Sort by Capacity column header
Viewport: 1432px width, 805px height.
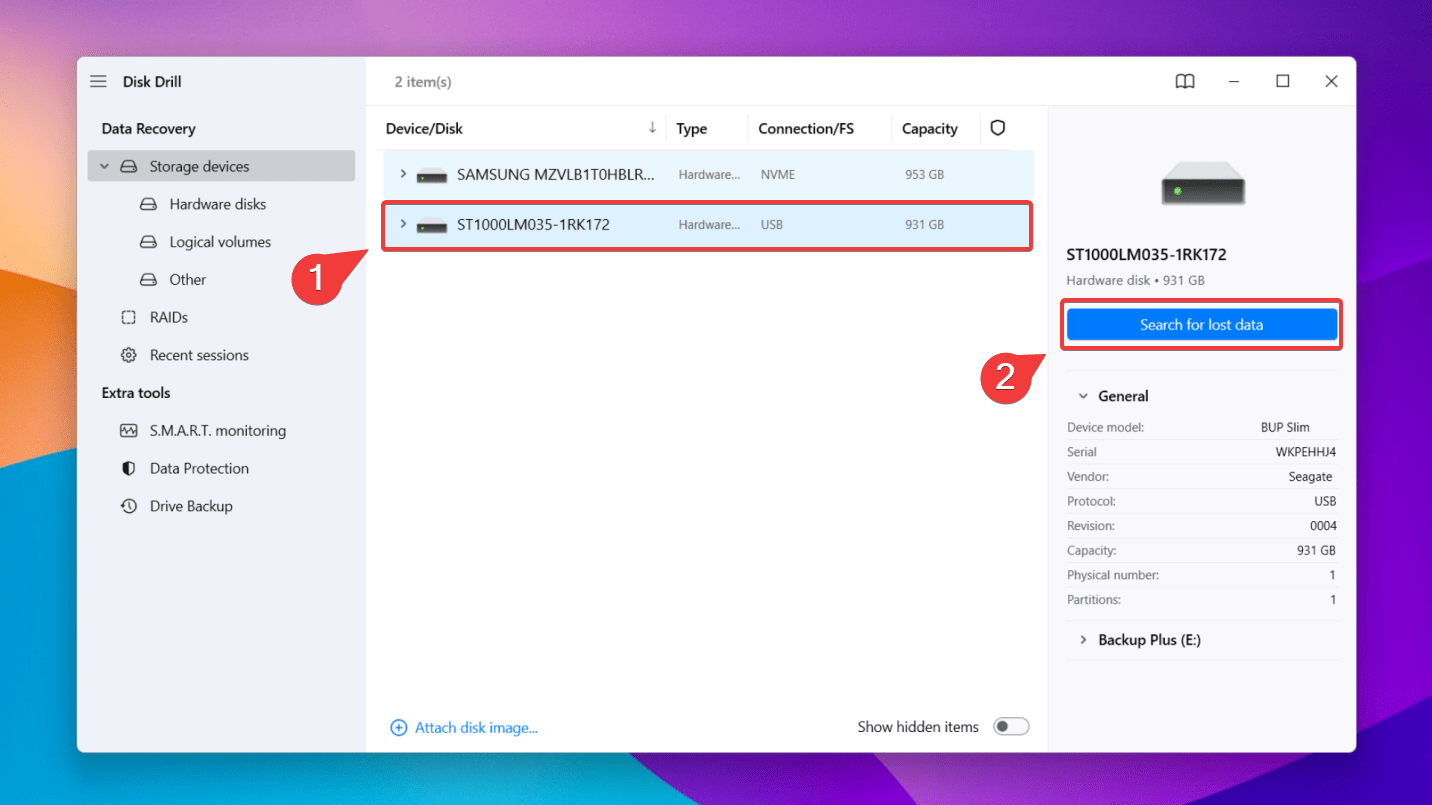click(929, 128)
